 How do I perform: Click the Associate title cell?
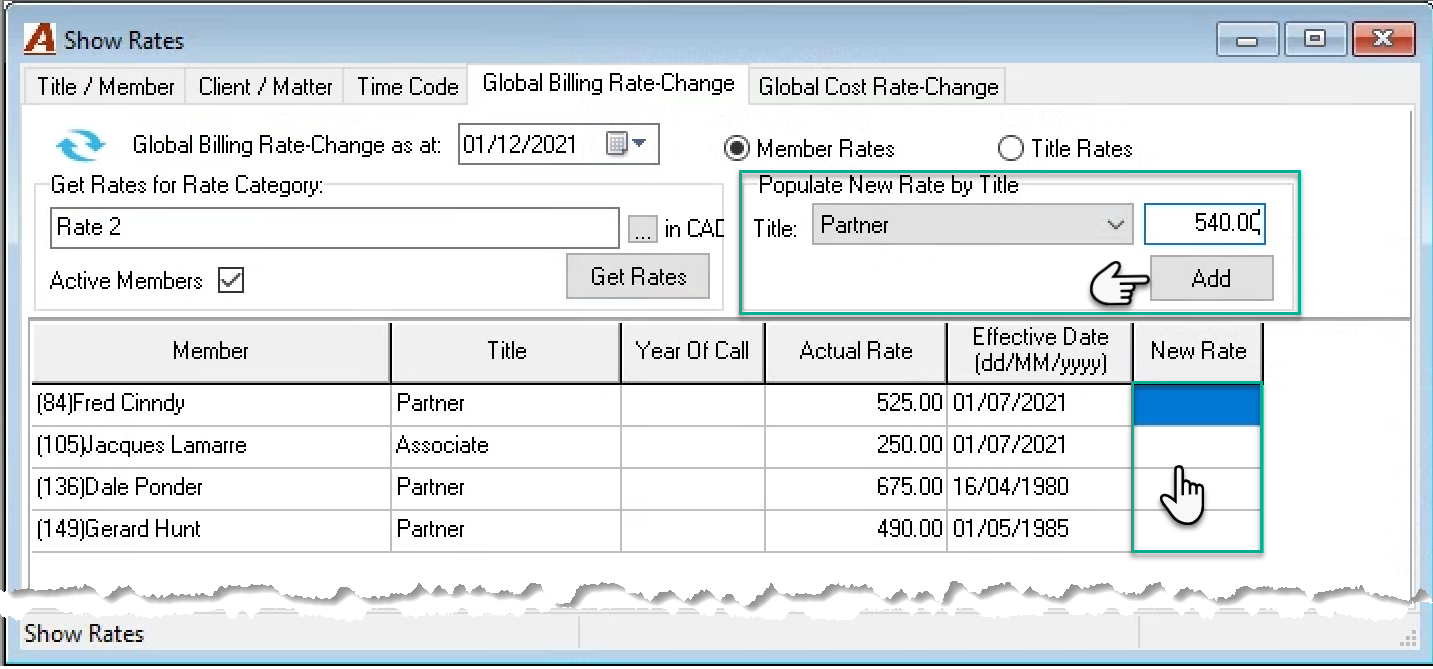pyautogui.click(x=506, y=446)
